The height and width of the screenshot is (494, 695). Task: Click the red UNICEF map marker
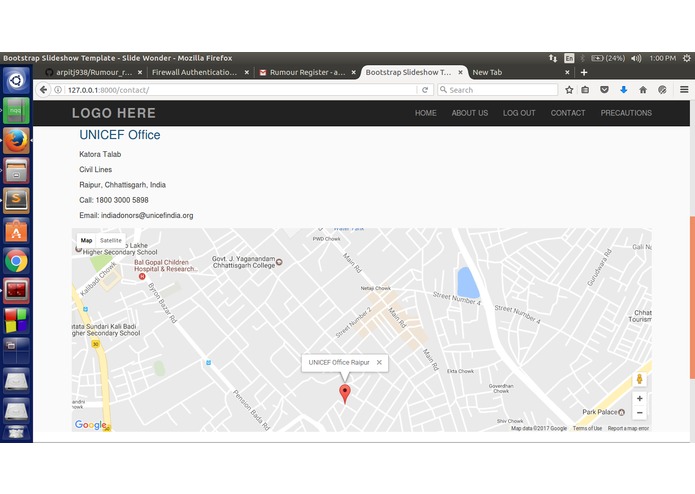[x=345, y=393]
